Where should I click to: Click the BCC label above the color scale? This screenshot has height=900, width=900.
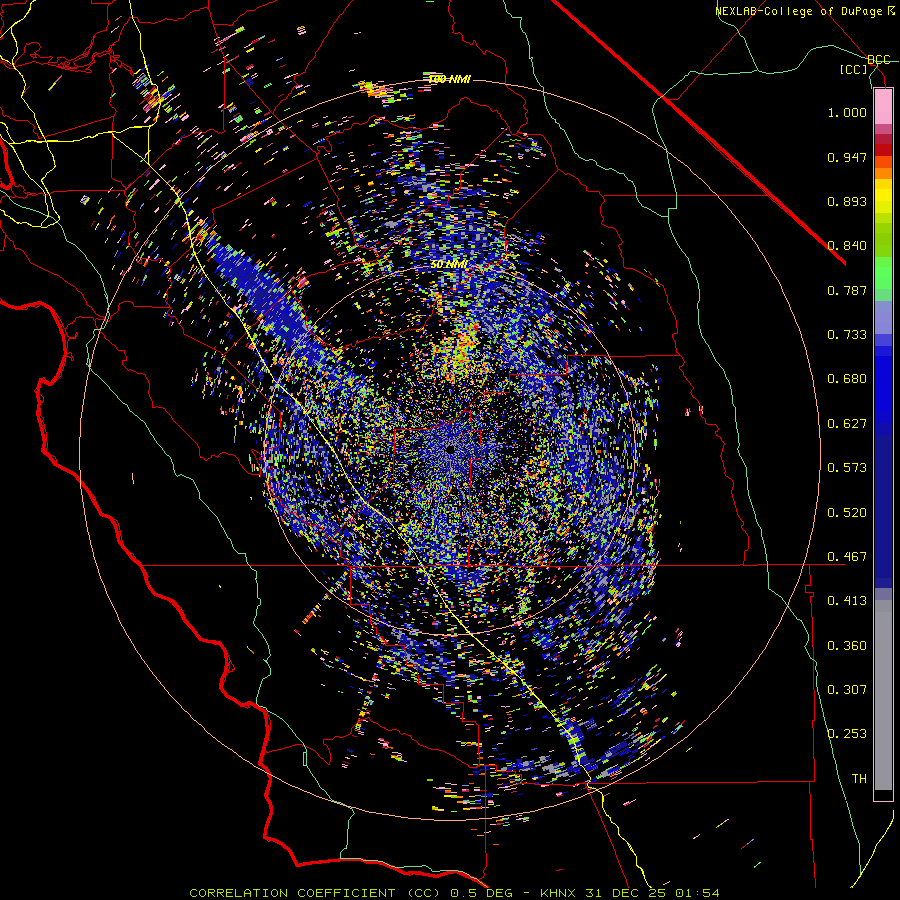click(x=878, y=60)
